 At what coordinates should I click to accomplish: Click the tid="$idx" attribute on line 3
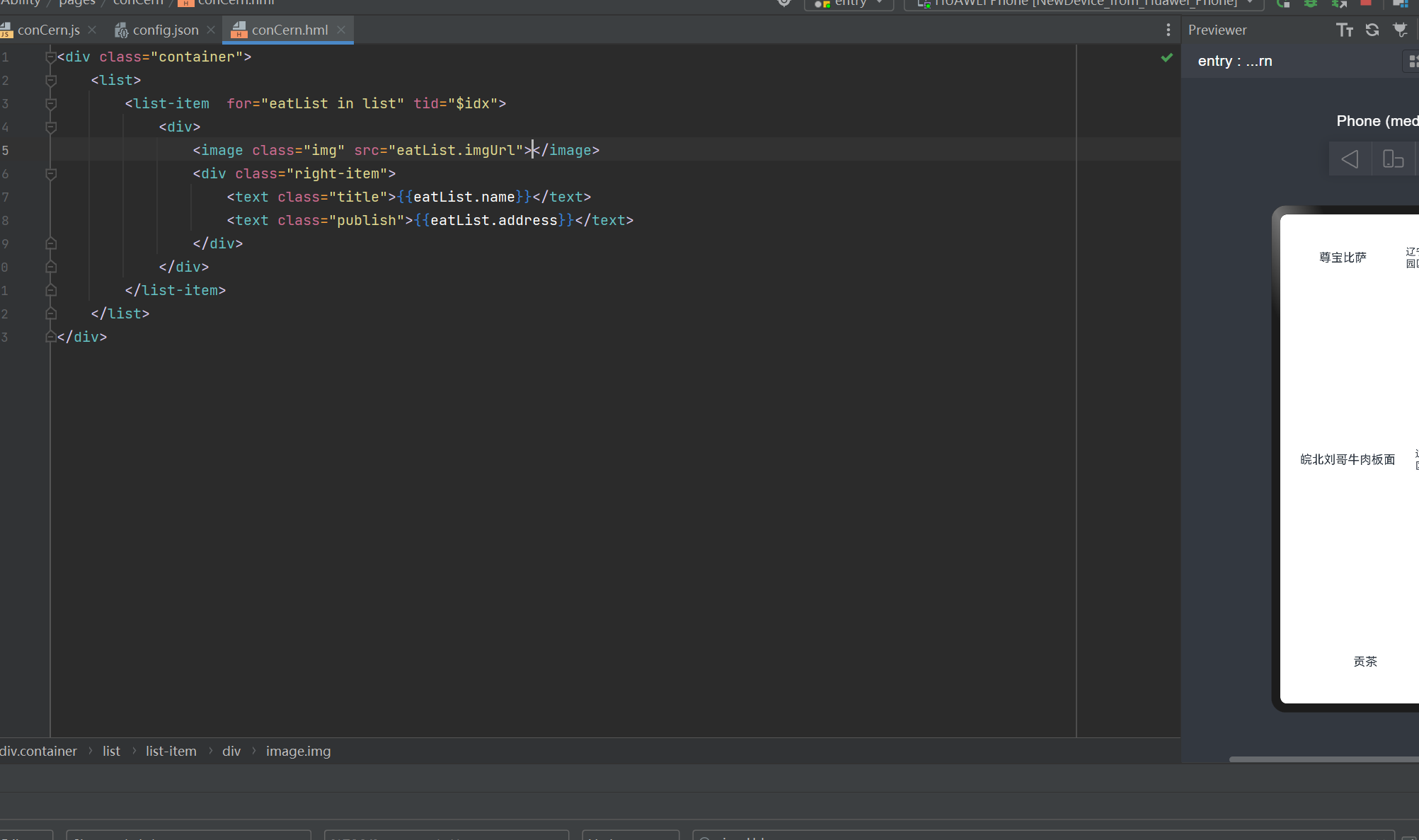[456, 103]
